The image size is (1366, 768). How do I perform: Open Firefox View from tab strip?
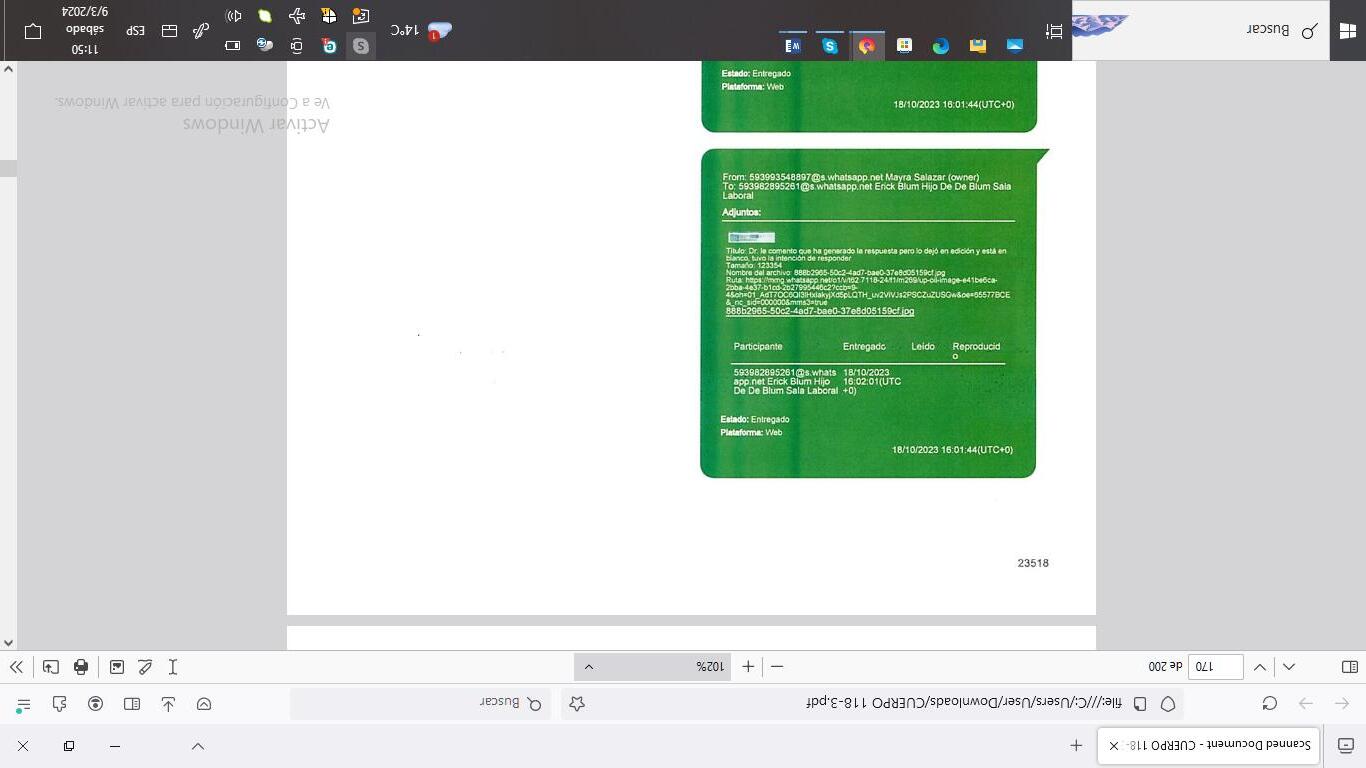coord(1346,745)
